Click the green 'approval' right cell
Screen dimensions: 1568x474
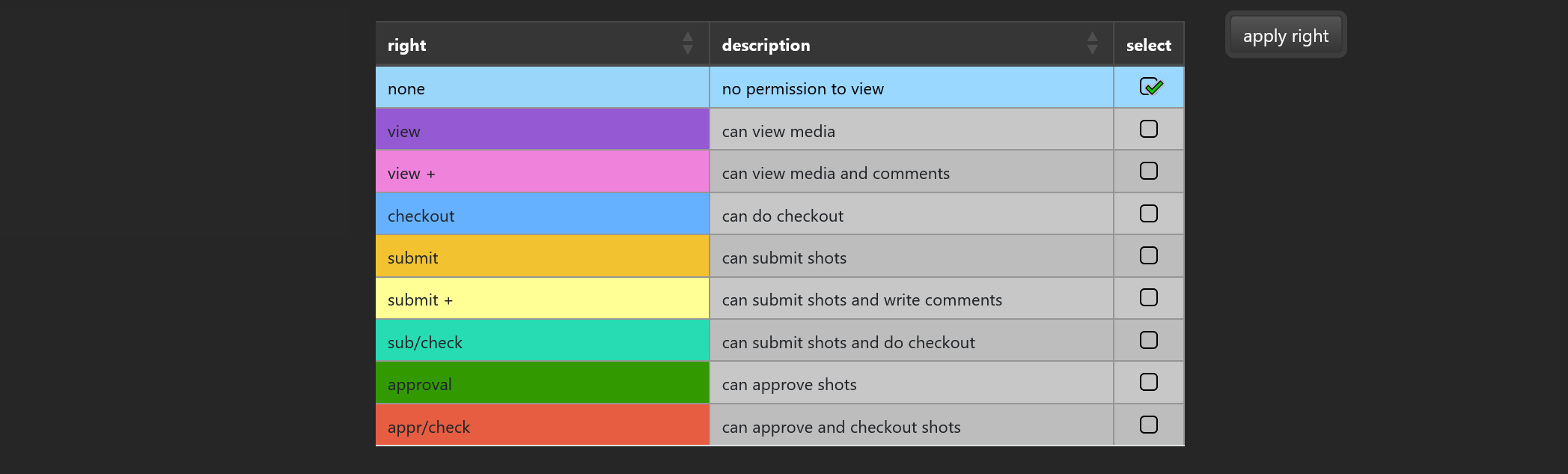542,383
